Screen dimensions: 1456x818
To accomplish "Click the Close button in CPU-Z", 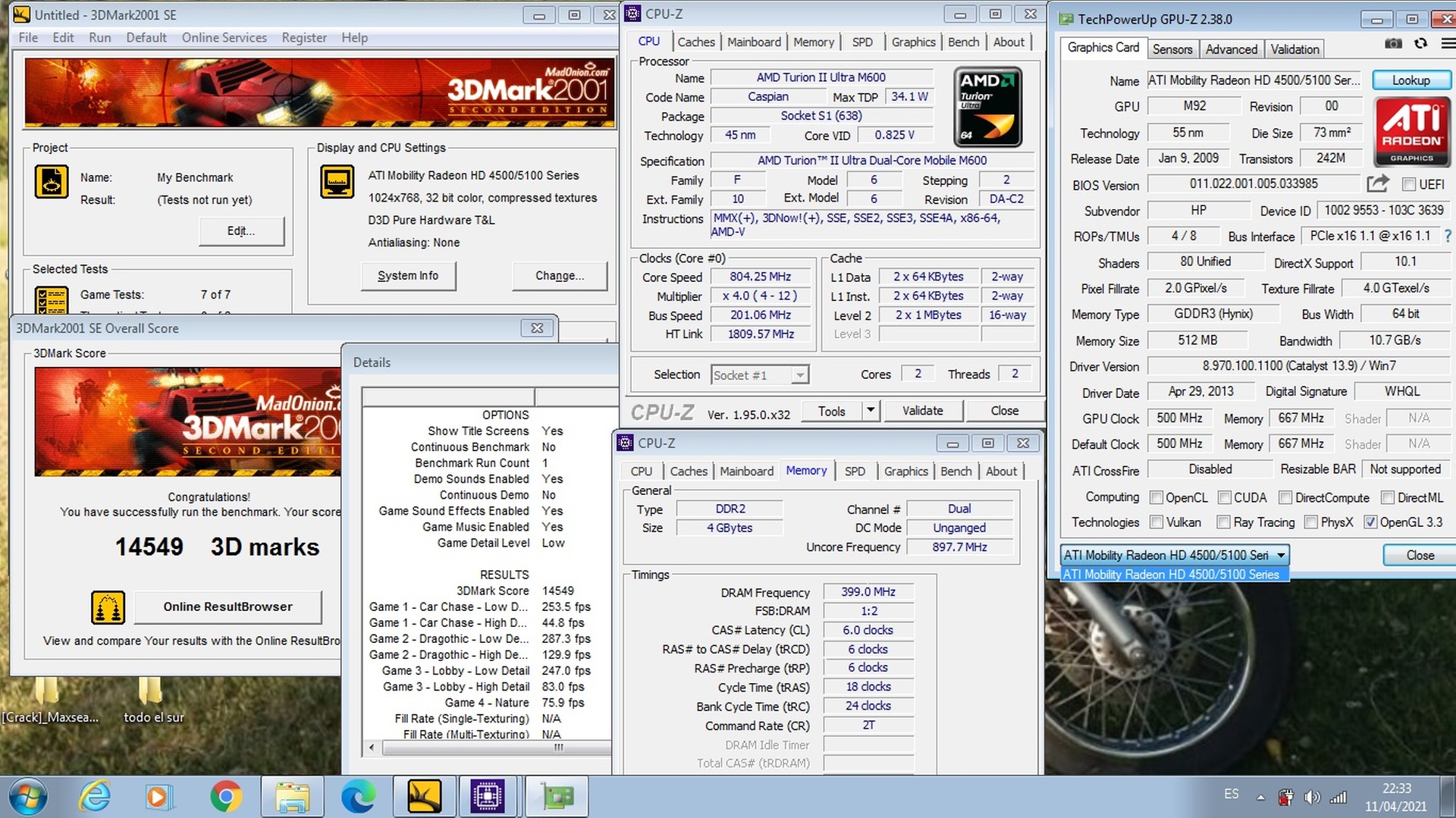I will pyautogui.click(x=1004, y=410).
